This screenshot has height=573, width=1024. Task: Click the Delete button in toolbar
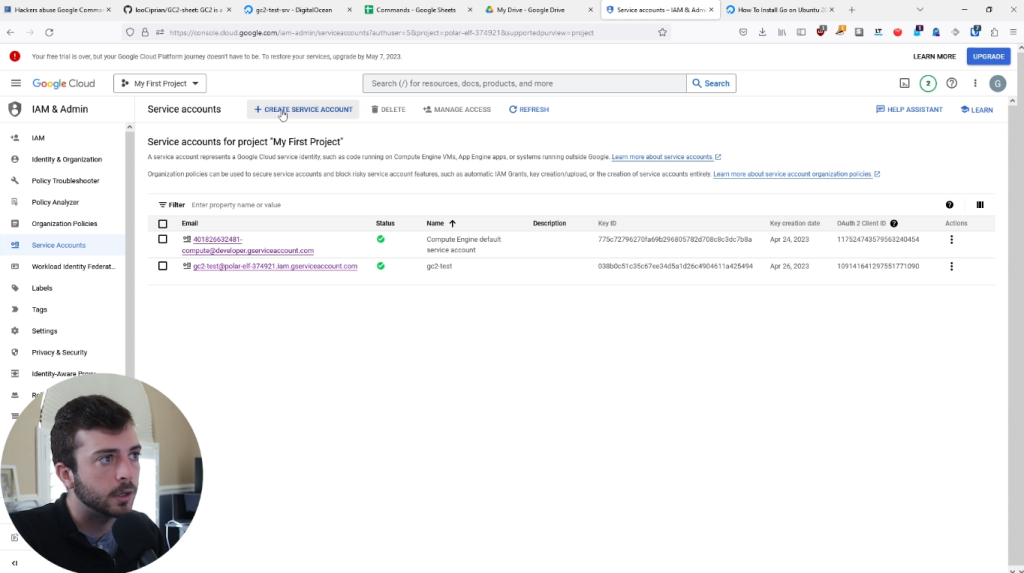click(x=389, y=109)
